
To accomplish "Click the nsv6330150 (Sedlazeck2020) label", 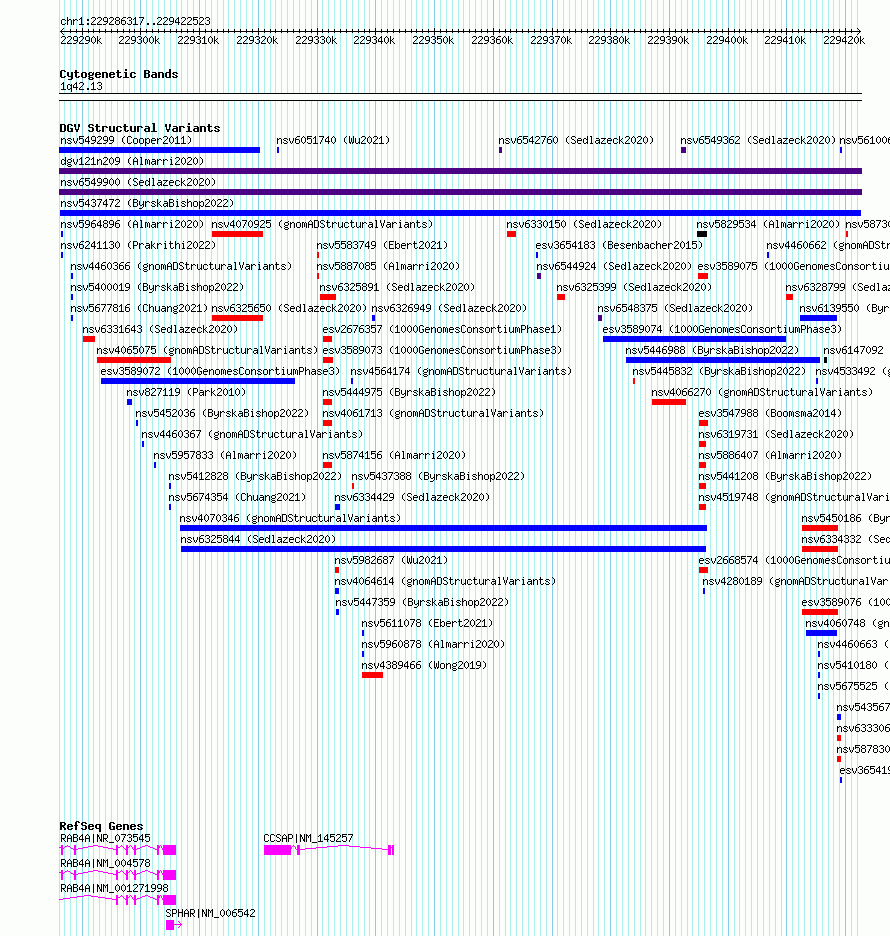I will point(584,224).
